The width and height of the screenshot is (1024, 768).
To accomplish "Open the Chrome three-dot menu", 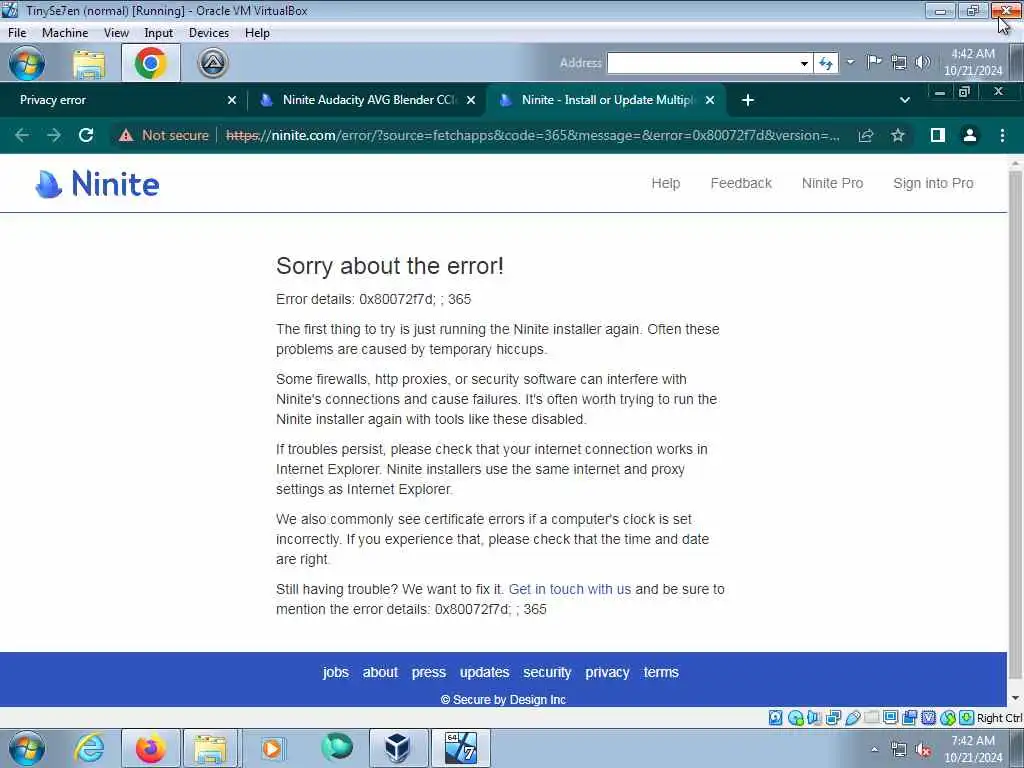I will click(1002, 135).
